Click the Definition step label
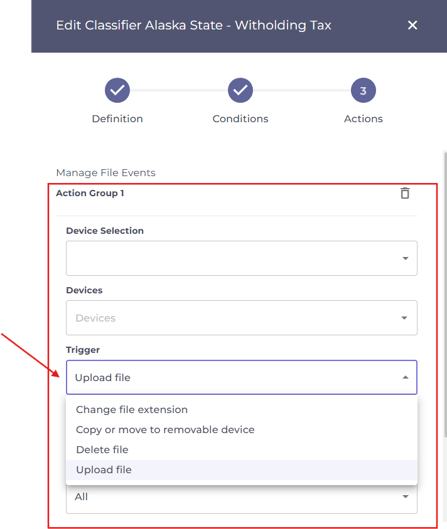447x529 pixels. tap(117, 119)
